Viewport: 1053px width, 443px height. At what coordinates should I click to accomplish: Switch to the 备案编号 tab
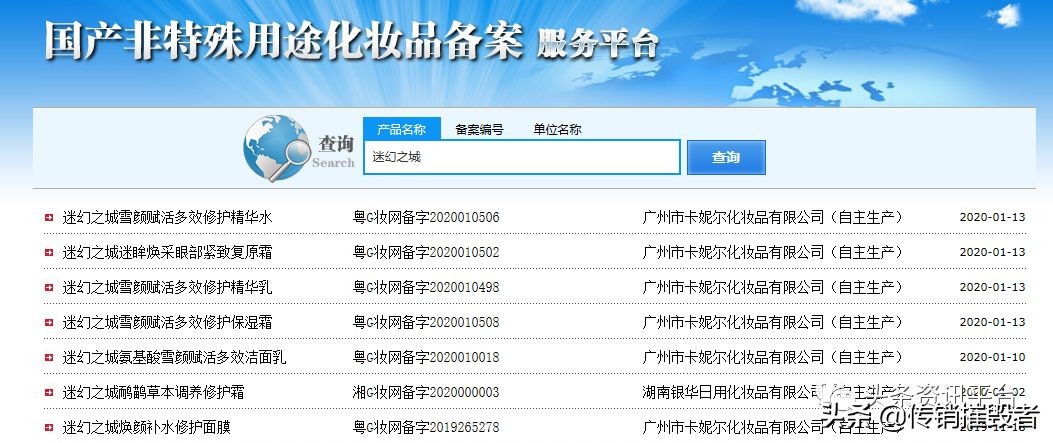point(479,130)
